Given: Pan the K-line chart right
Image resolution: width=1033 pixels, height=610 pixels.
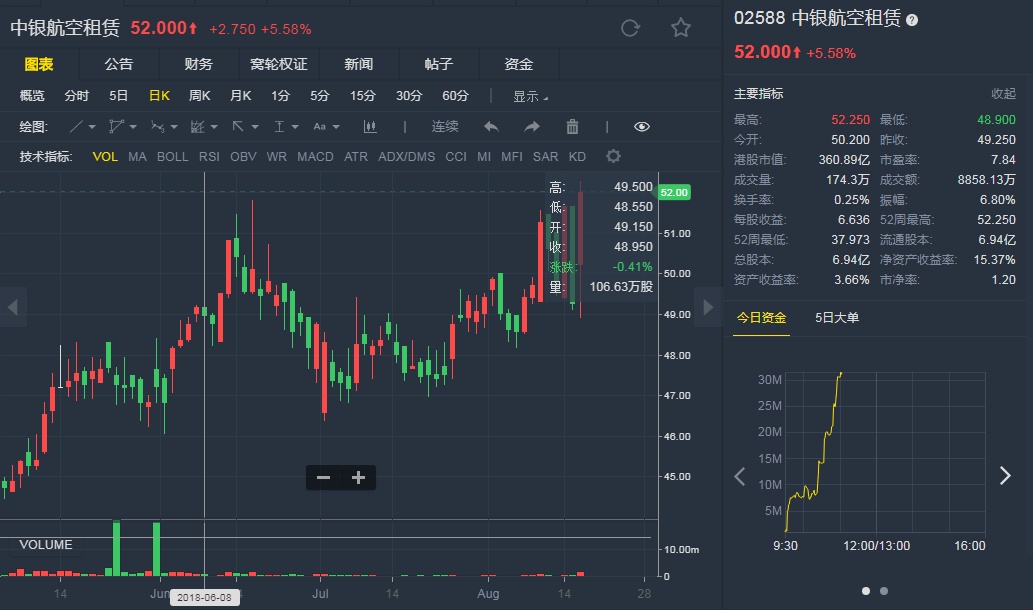Looking at the screenshot, I should click(708, 307).
